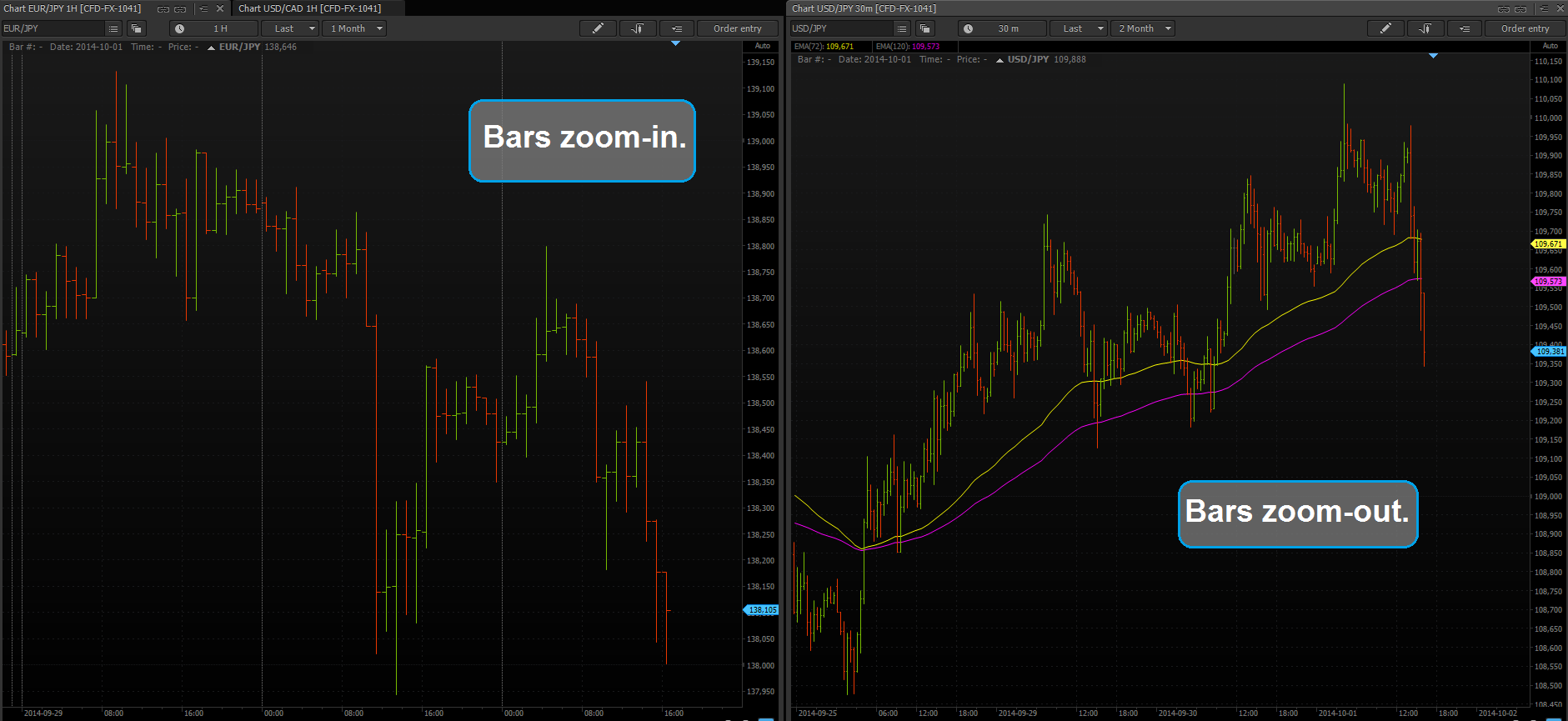
Task: Open the 30 m timeframe selector
Action: pyautogui.click(x=1002, y=28)
